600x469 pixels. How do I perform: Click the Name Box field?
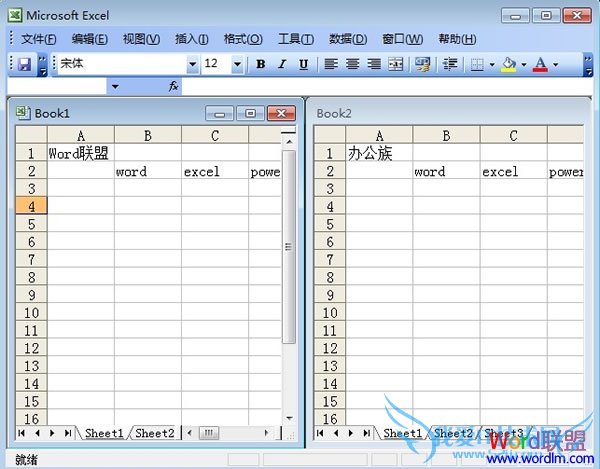click(x=57, y=87)
